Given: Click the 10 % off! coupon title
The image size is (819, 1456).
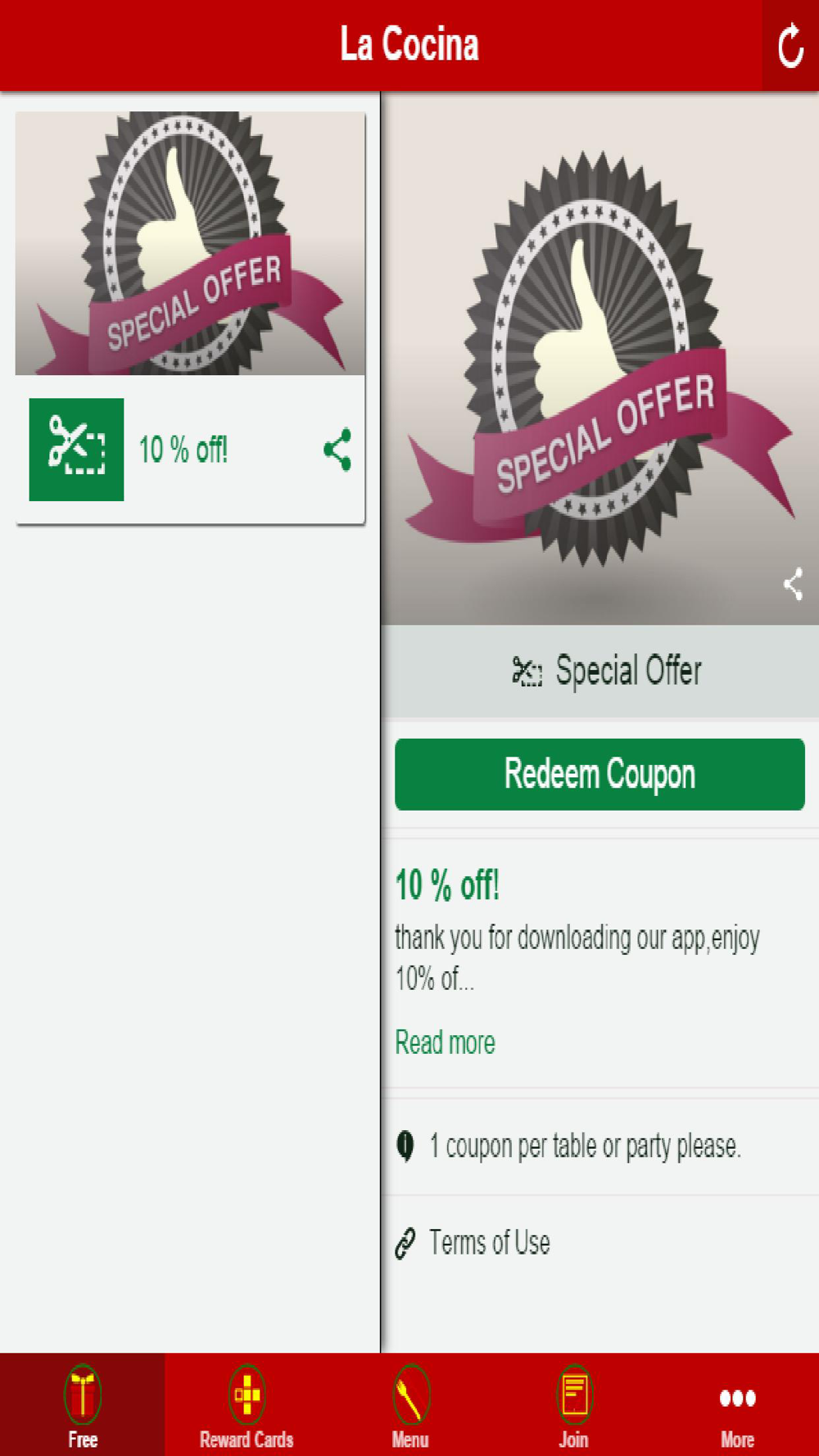Looking at the screenshot, I should pos(447,886).
